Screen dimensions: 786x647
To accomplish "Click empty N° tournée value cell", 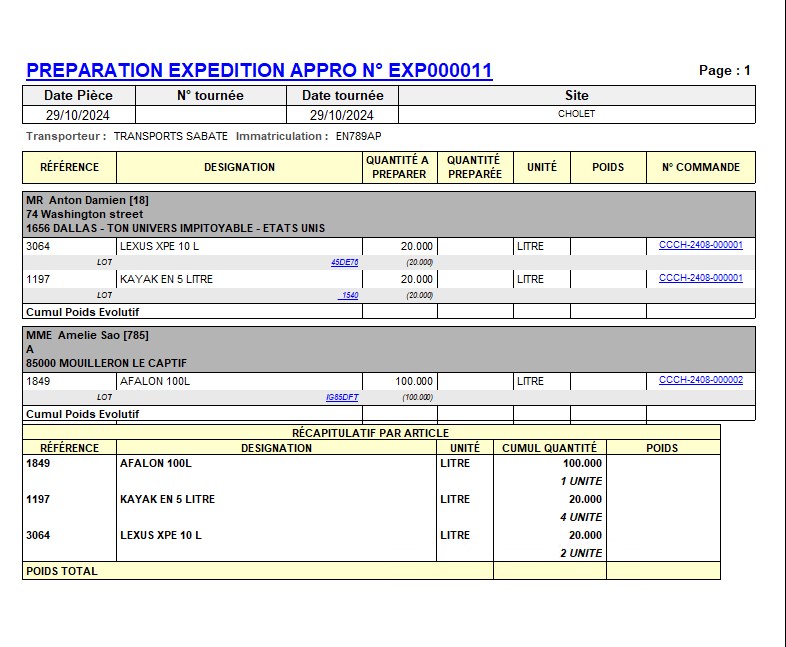I will pyautogui.click(x=210, y=114).
